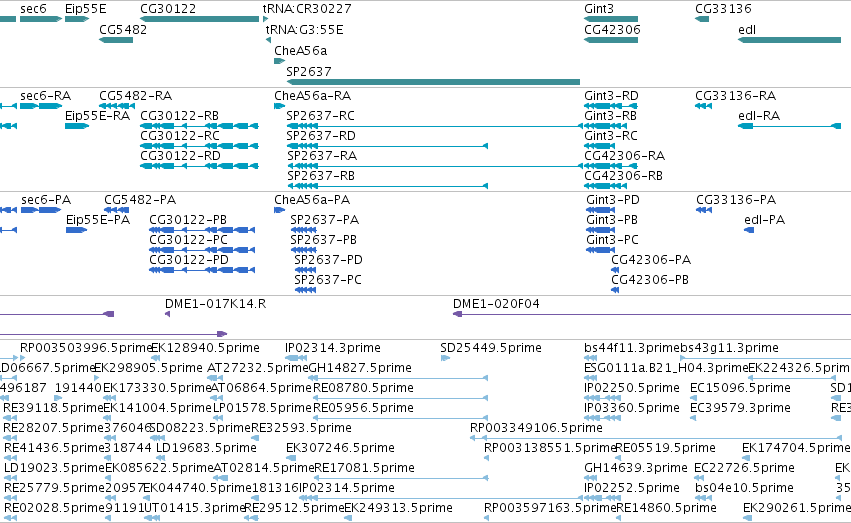Click the edl gene arrow bar

pos(789,40)
